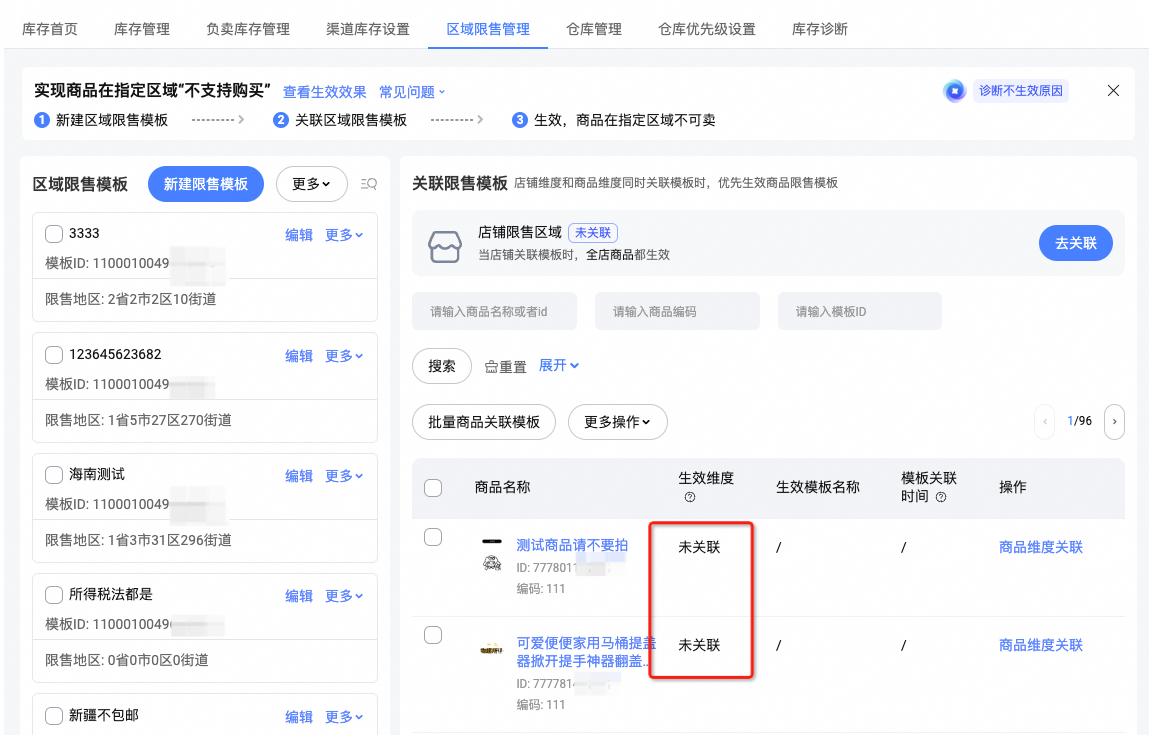Tick the checkbox for template 123645623682

click(x=53, y=355)
